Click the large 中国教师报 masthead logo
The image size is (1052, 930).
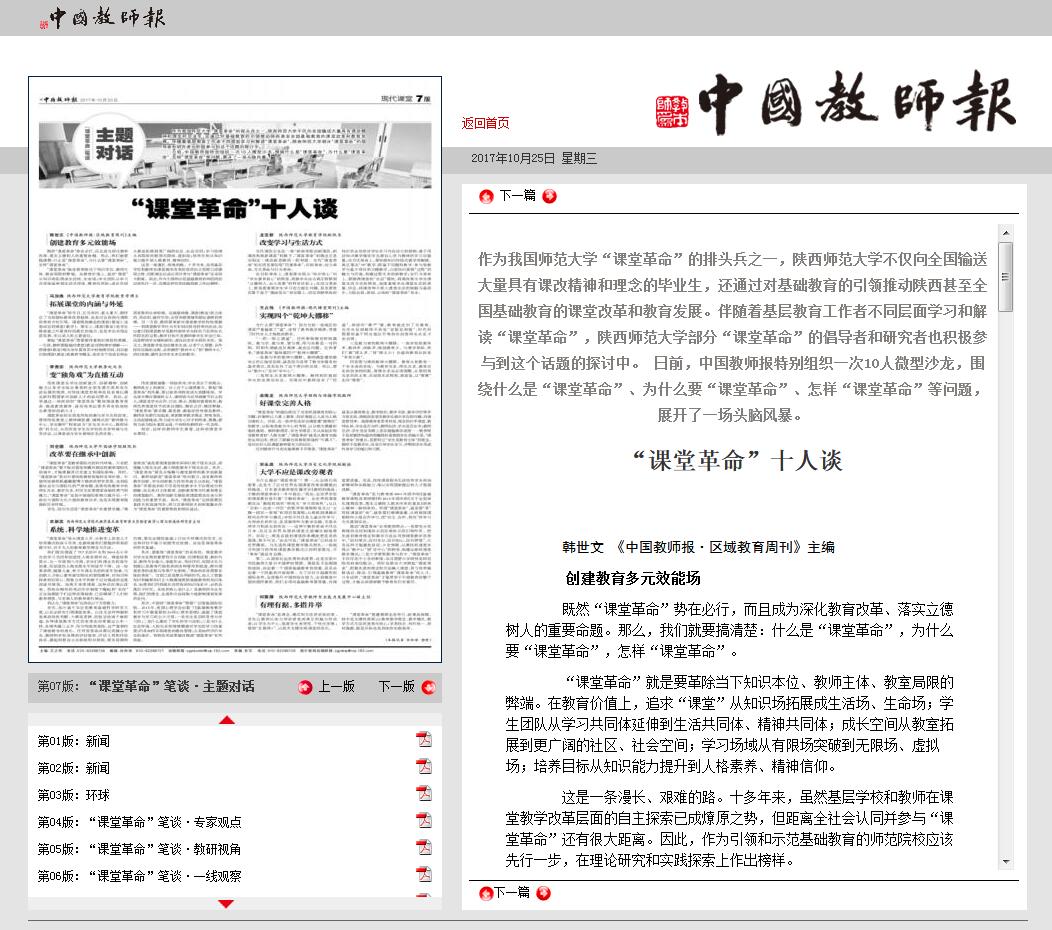(836, 101)
